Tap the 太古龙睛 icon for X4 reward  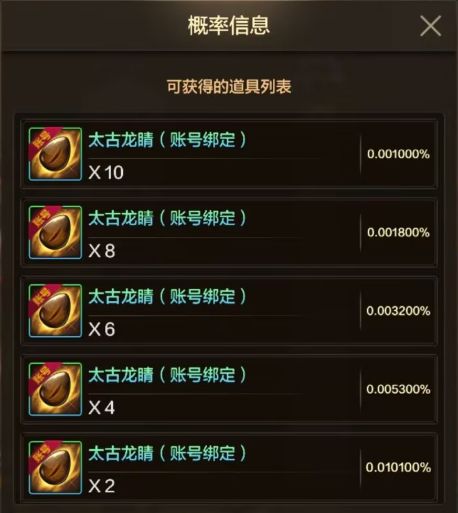[x=55, y=389]
